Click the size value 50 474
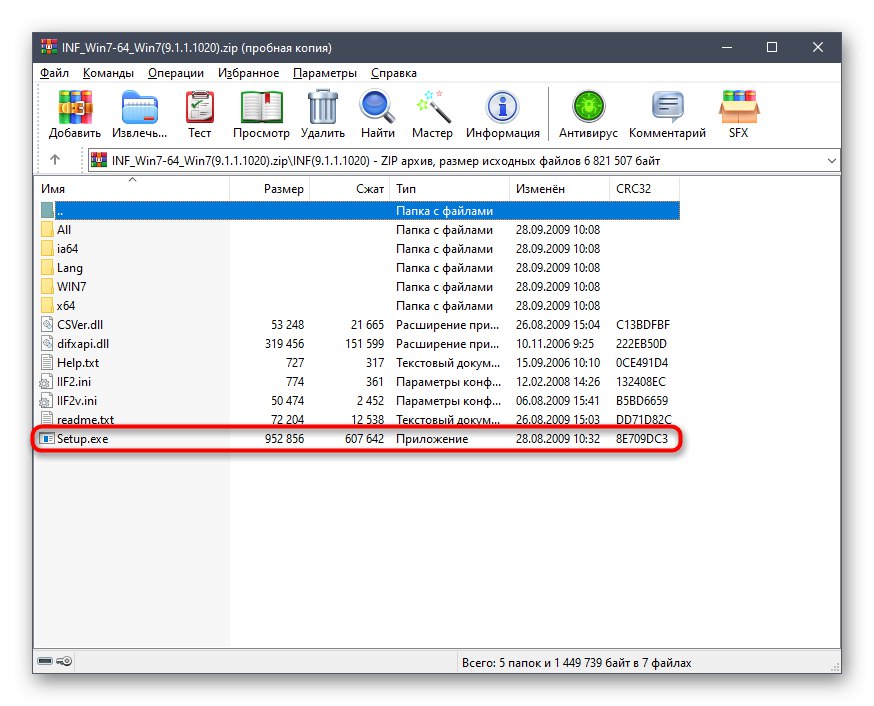The height and width of the screenshot is (706, 874). tap(288, 401)
